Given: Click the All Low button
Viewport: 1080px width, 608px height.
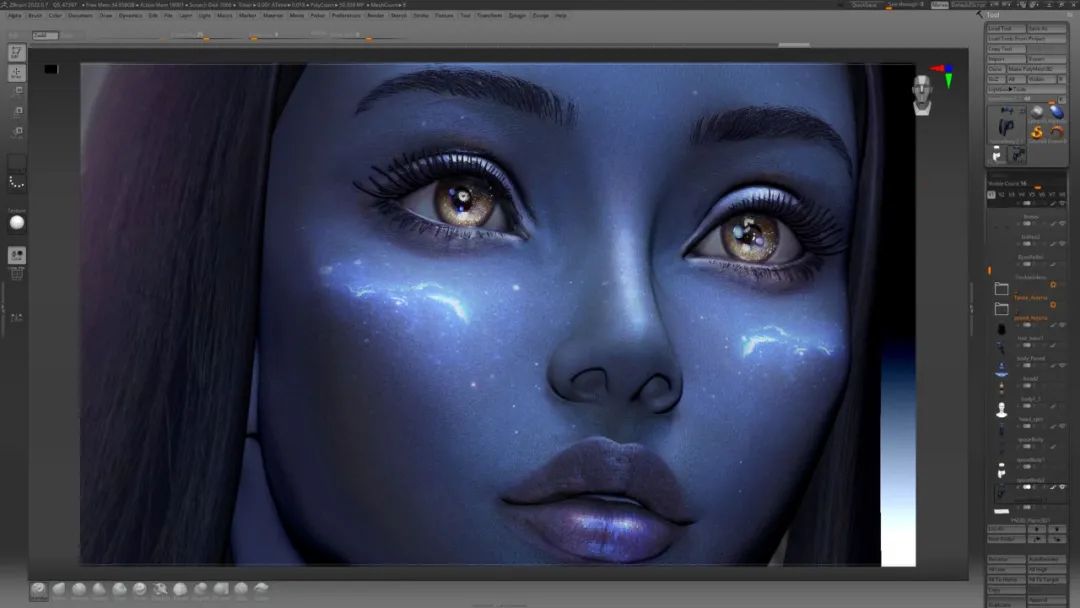Looking at the screenshot, I should 1006,569.
